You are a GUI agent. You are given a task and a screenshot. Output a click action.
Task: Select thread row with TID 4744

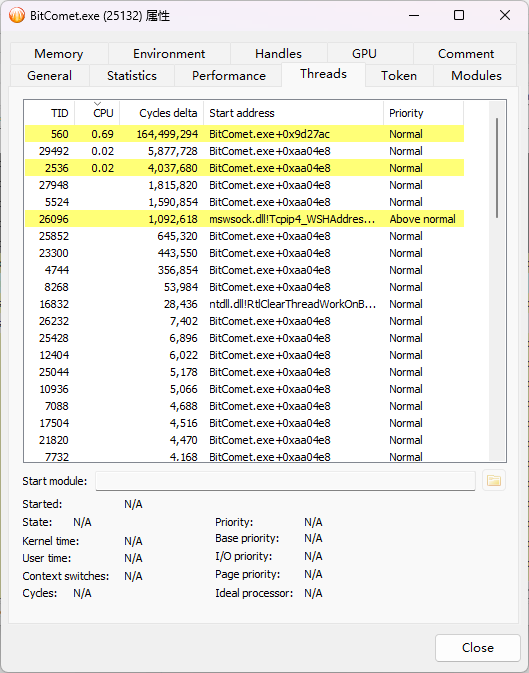(244, 270)
